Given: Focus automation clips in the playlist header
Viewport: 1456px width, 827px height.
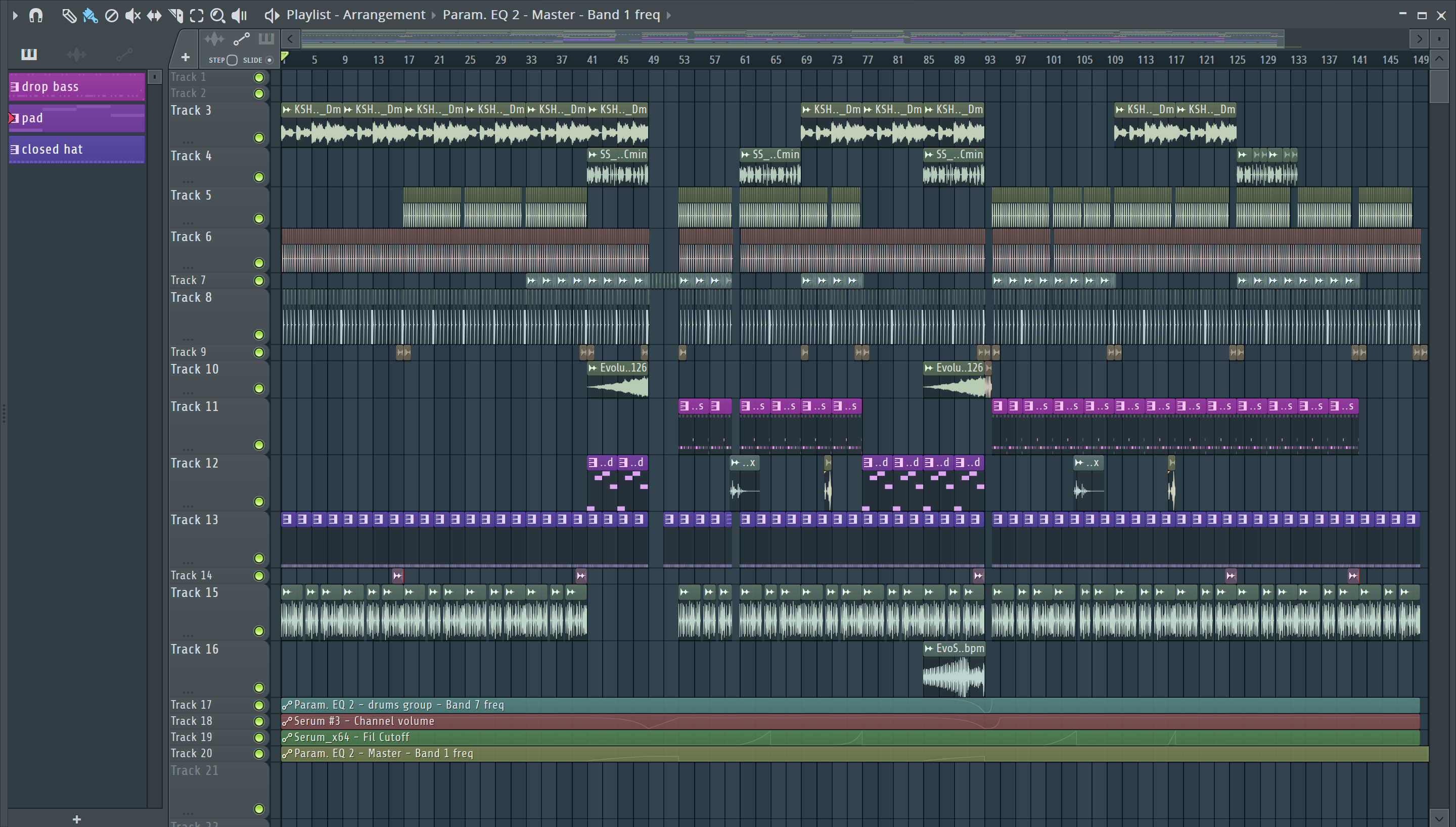Looking at the screenshot, I should click(241, 38).
